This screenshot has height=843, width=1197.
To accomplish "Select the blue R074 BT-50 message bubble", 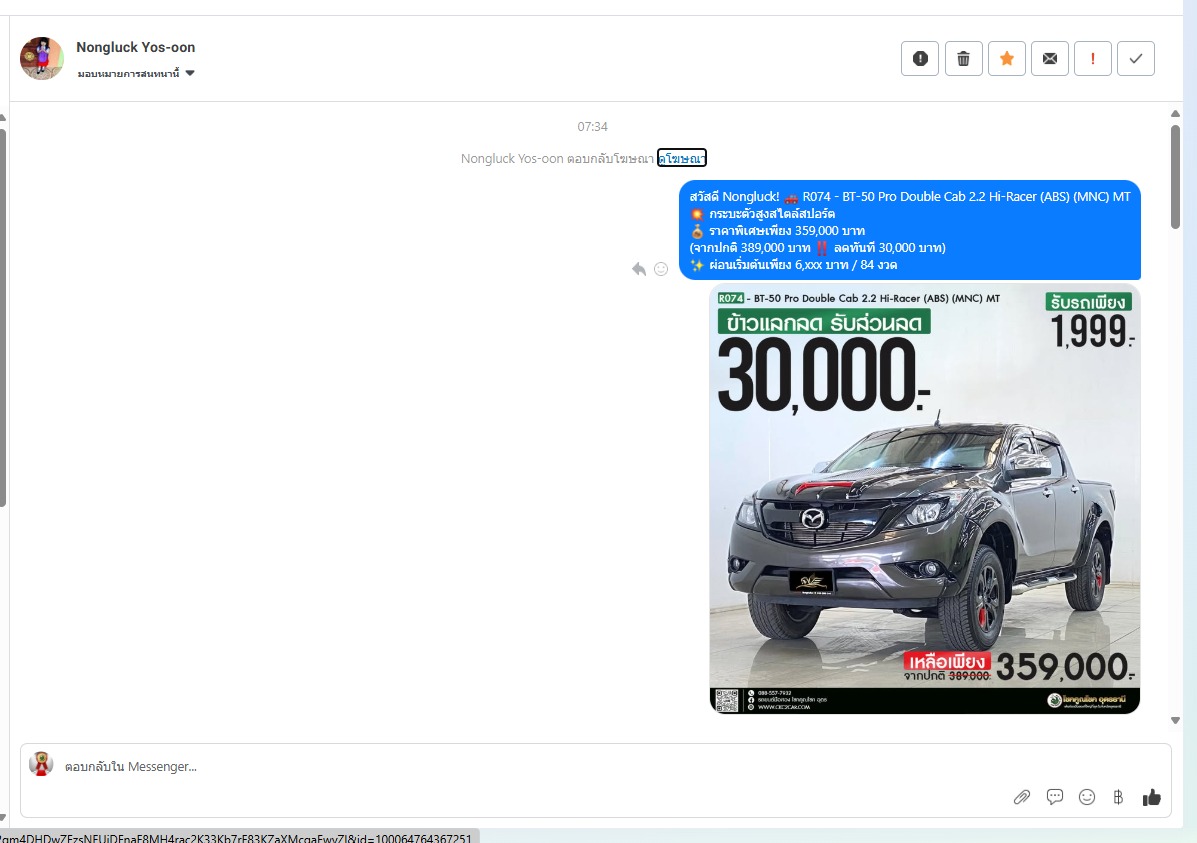I will click(910, 231).
